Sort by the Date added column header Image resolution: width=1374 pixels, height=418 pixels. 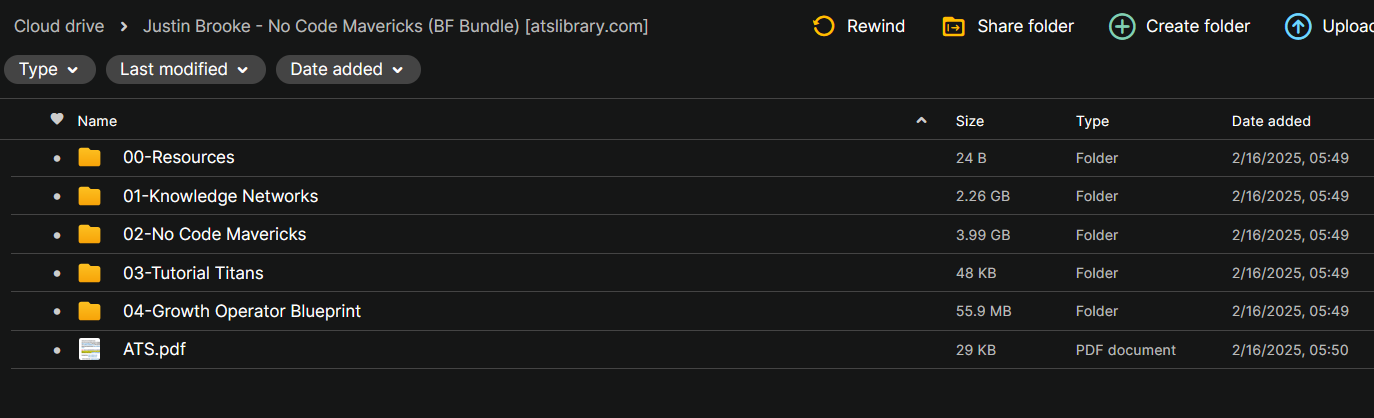[x=1271, y=121]
